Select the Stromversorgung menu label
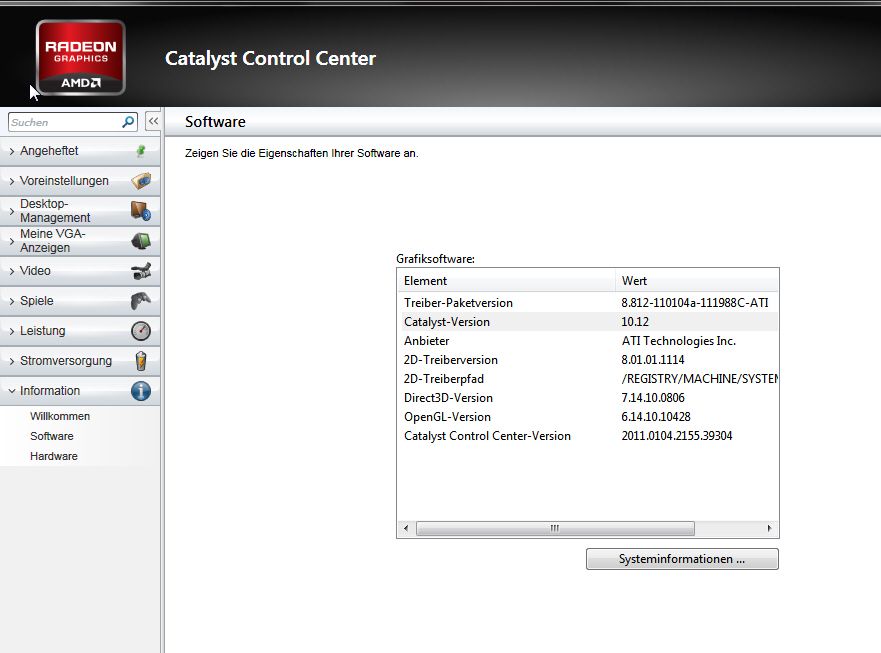This screenshot has width=881, height=653. pyautogui.click(x=66, y=361)
